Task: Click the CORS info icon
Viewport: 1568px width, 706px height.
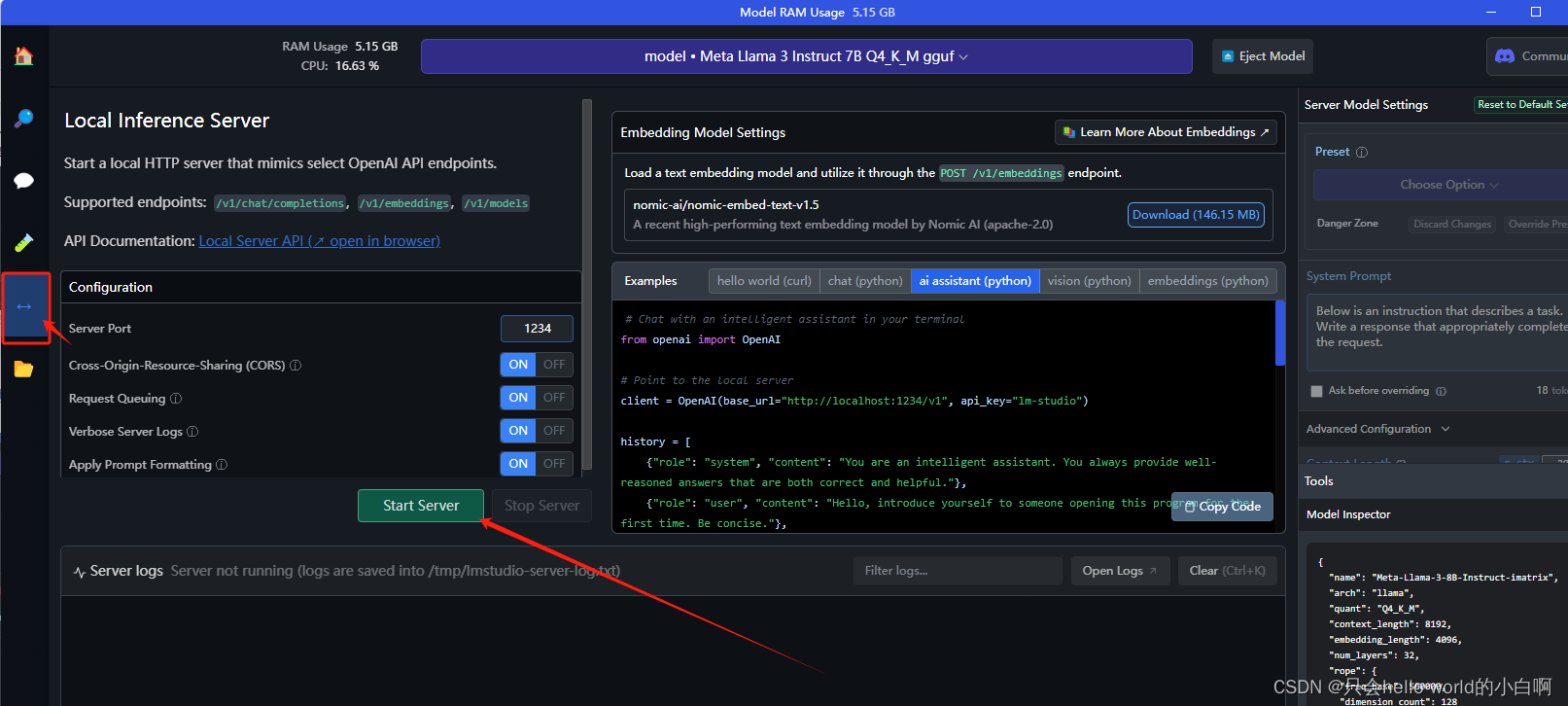Action: pos(296,366)
